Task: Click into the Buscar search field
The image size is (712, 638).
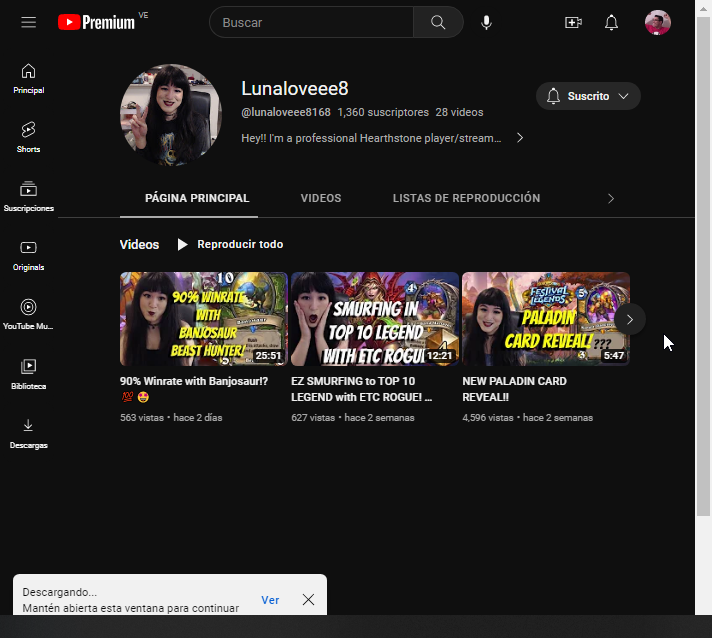Action: coord(312,22)
